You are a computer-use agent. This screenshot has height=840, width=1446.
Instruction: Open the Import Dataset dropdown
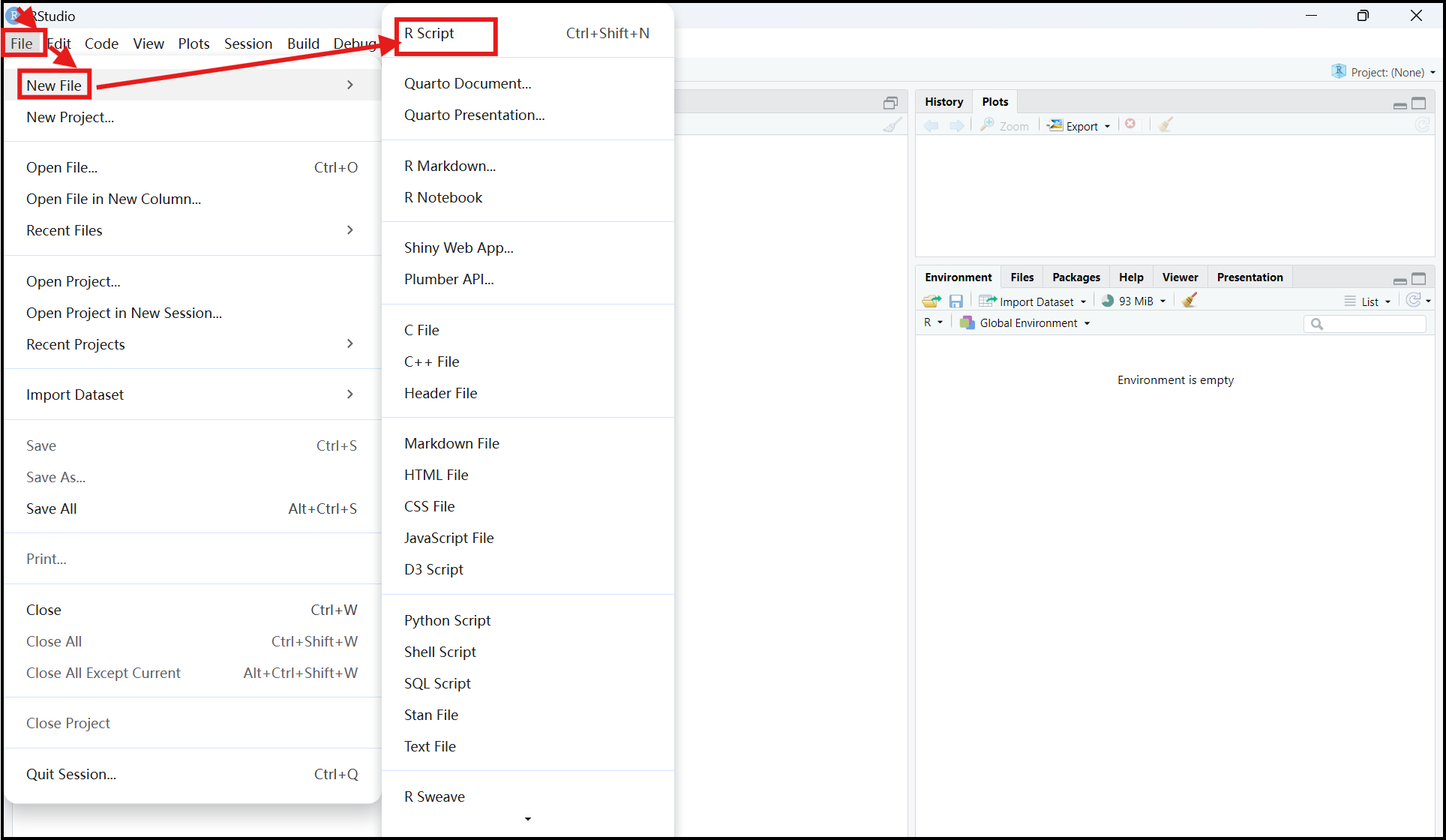(1033, 301)
